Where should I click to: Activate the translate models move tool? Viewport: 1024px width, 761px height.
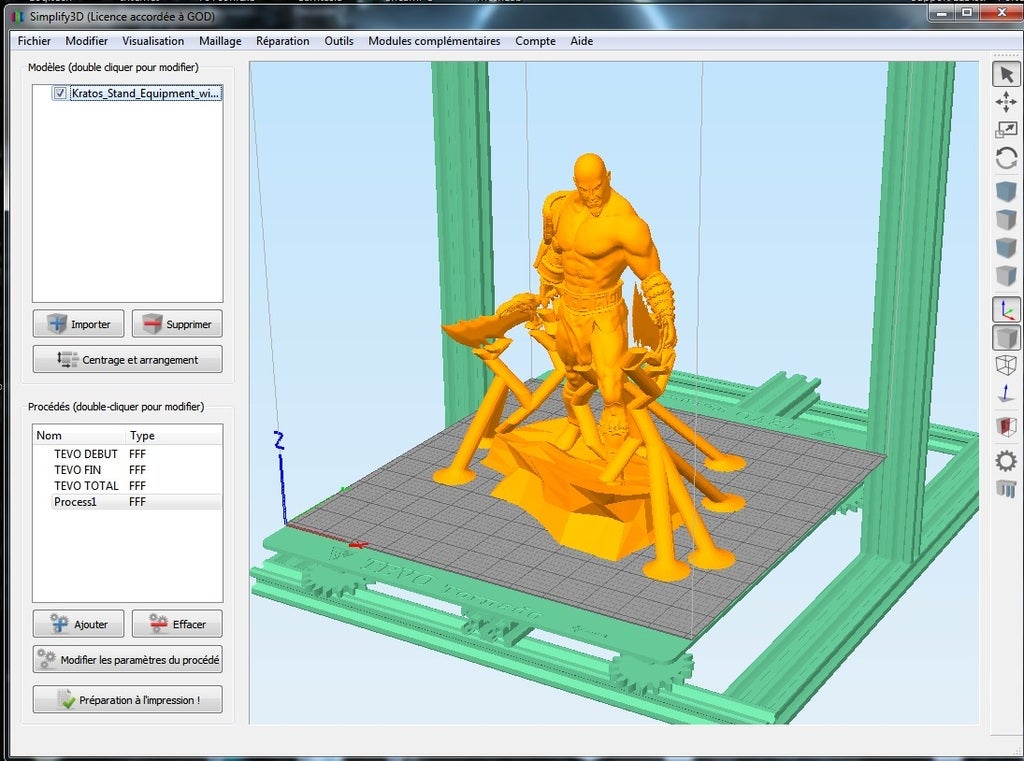tap(1006, 102)
